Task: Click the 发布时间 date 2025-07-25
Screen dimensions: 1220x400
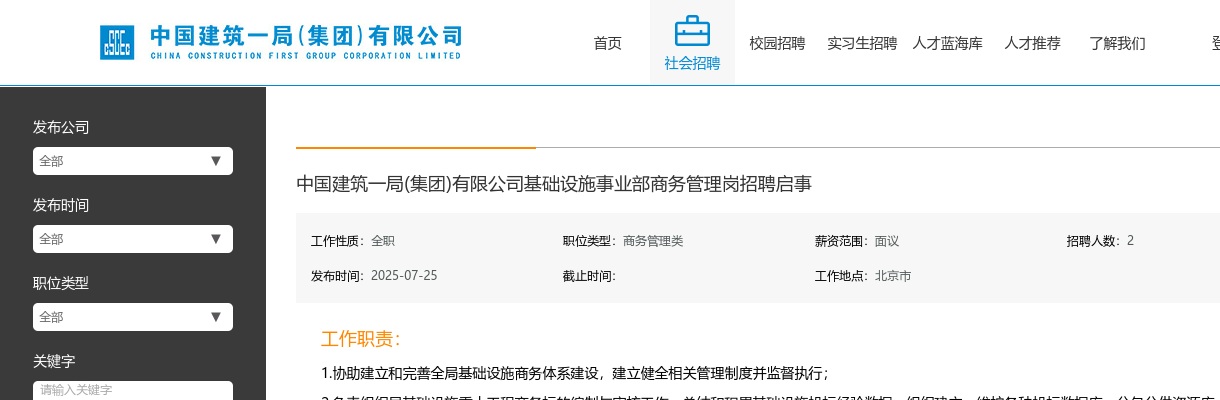Action: pos(404,275)
